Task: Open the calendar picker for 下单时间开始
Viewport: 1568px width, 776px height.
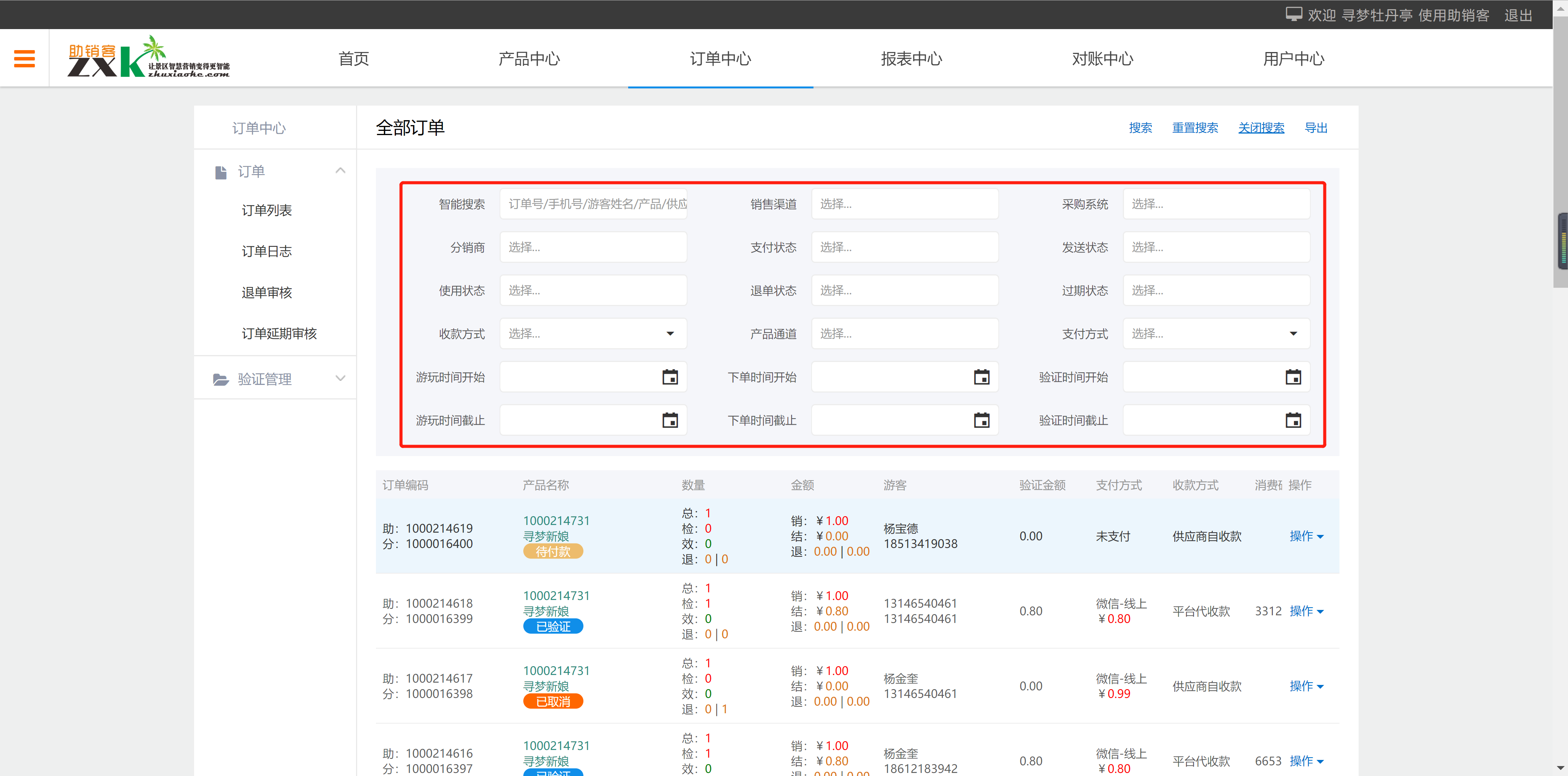Action: tap(981, 377)
